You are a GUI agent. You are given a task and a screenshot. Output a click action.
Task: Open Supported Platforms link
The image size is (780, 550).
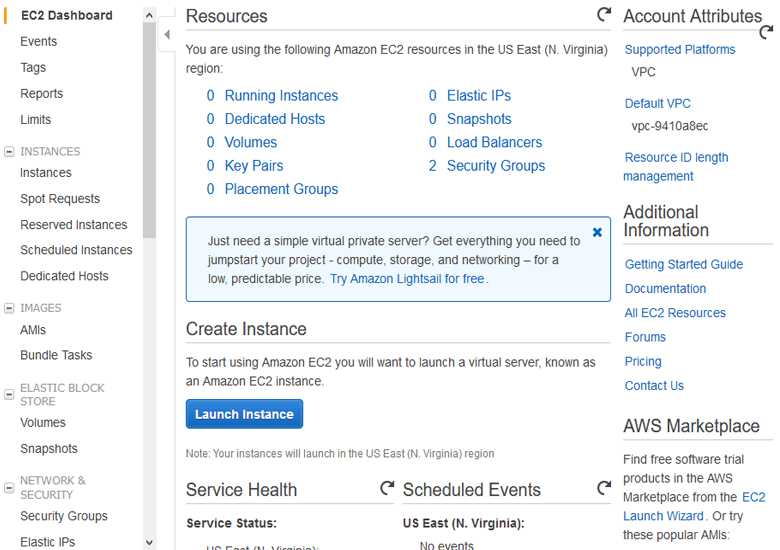(680, 50)
